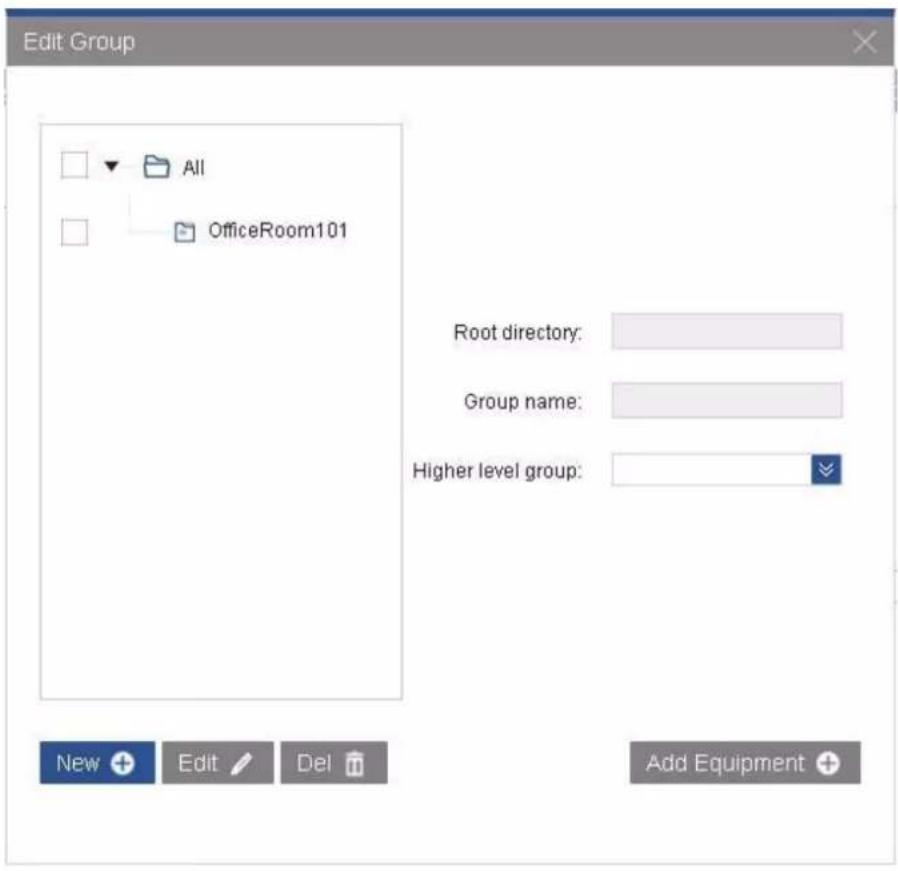This screenshot has width=898, height=871.
Task: Close the Edit Group dialog
Action: pyautogui.click(x=864, y=42)
